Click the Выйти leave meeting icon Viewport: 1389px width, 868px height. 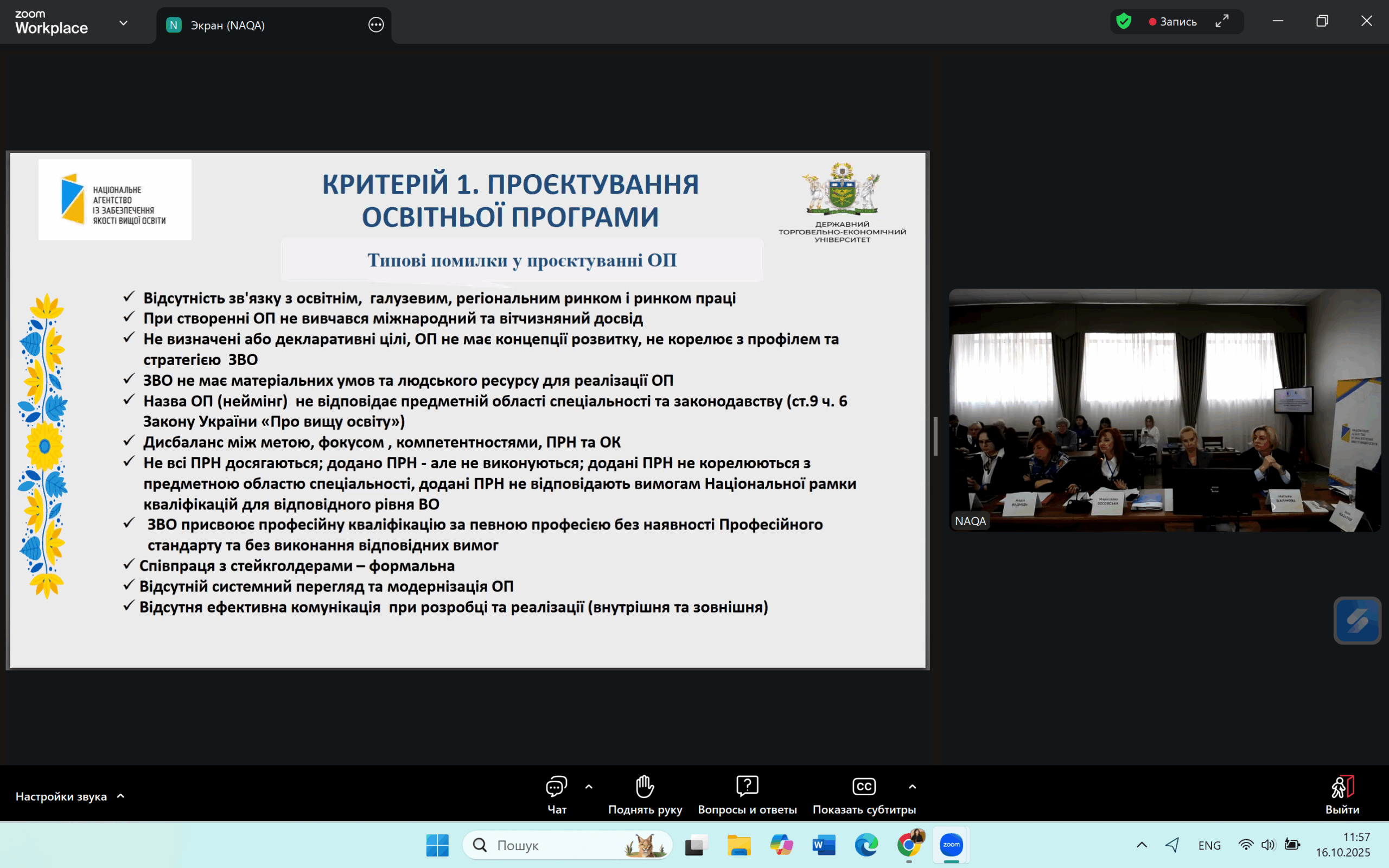1342,787
